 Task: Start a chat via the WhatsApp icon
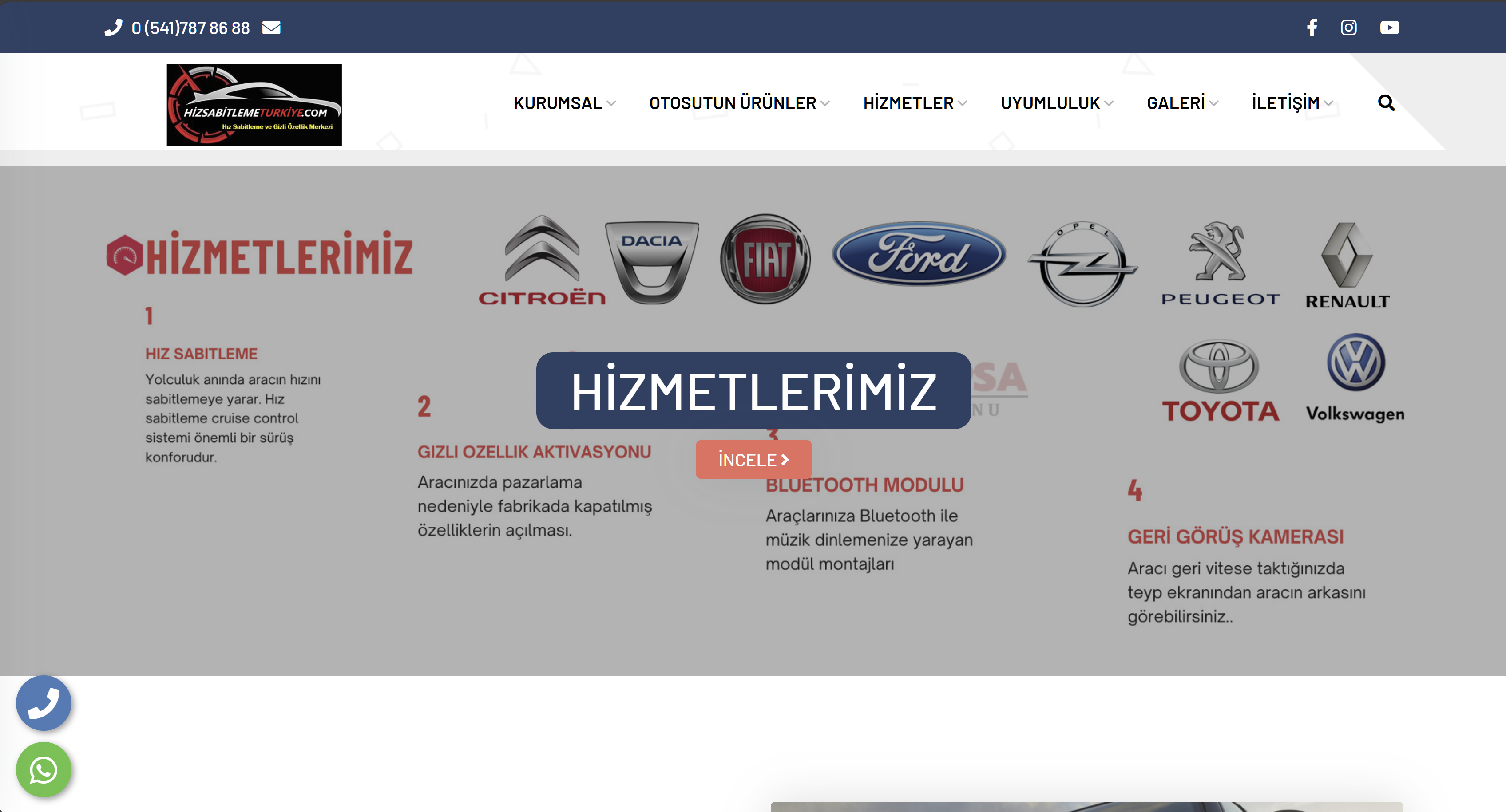click(44, 770)
